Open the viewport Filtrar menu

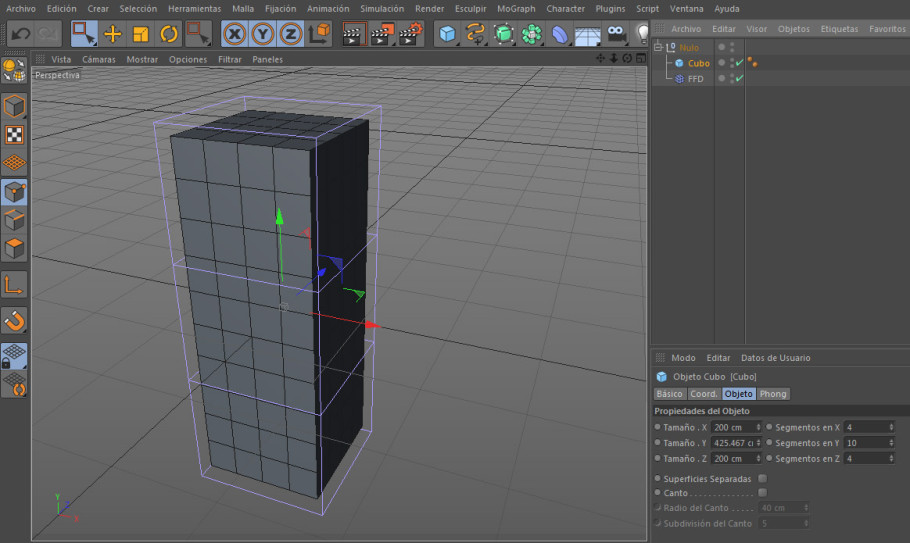click(230, 59)
